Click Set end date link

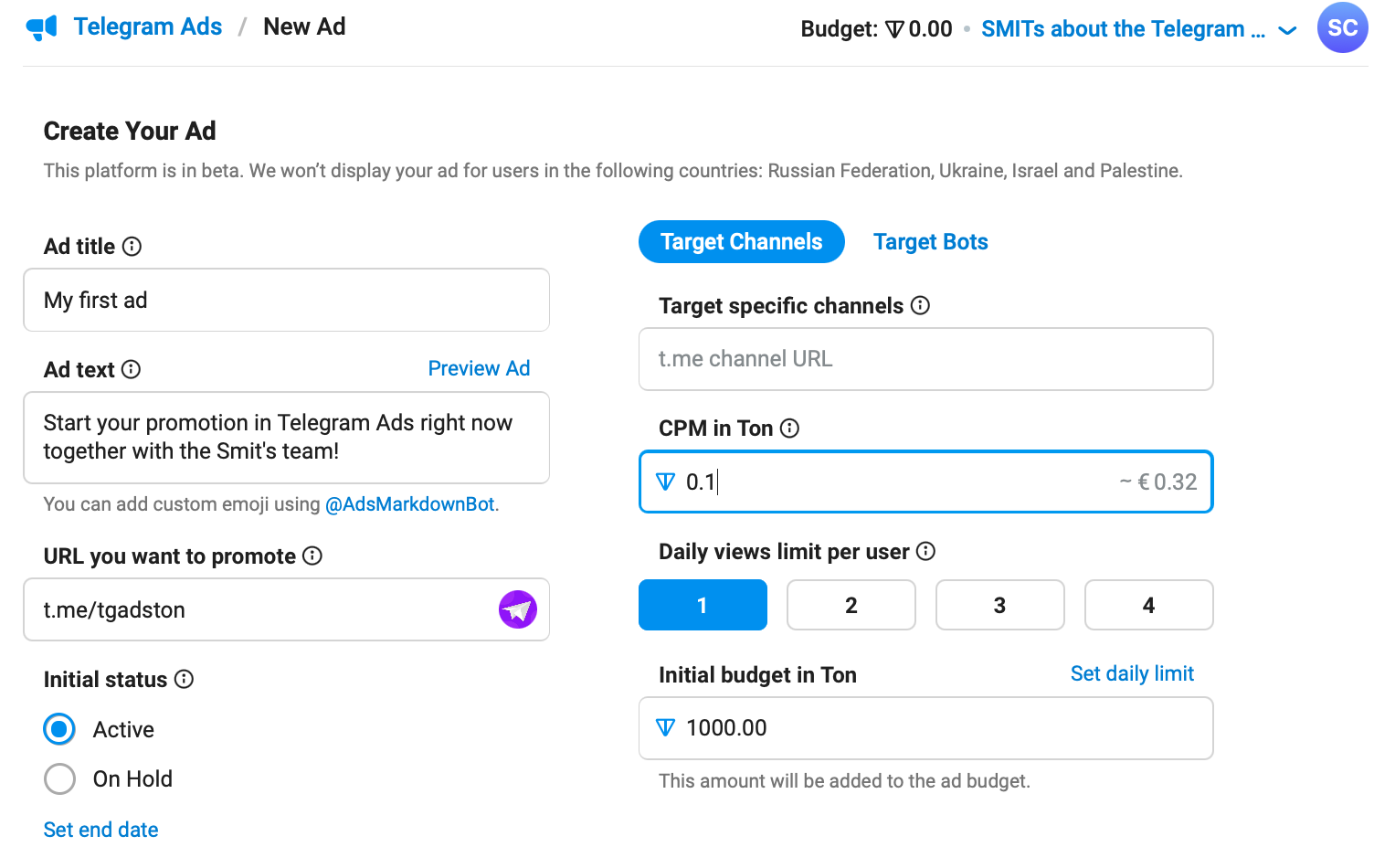101,830
